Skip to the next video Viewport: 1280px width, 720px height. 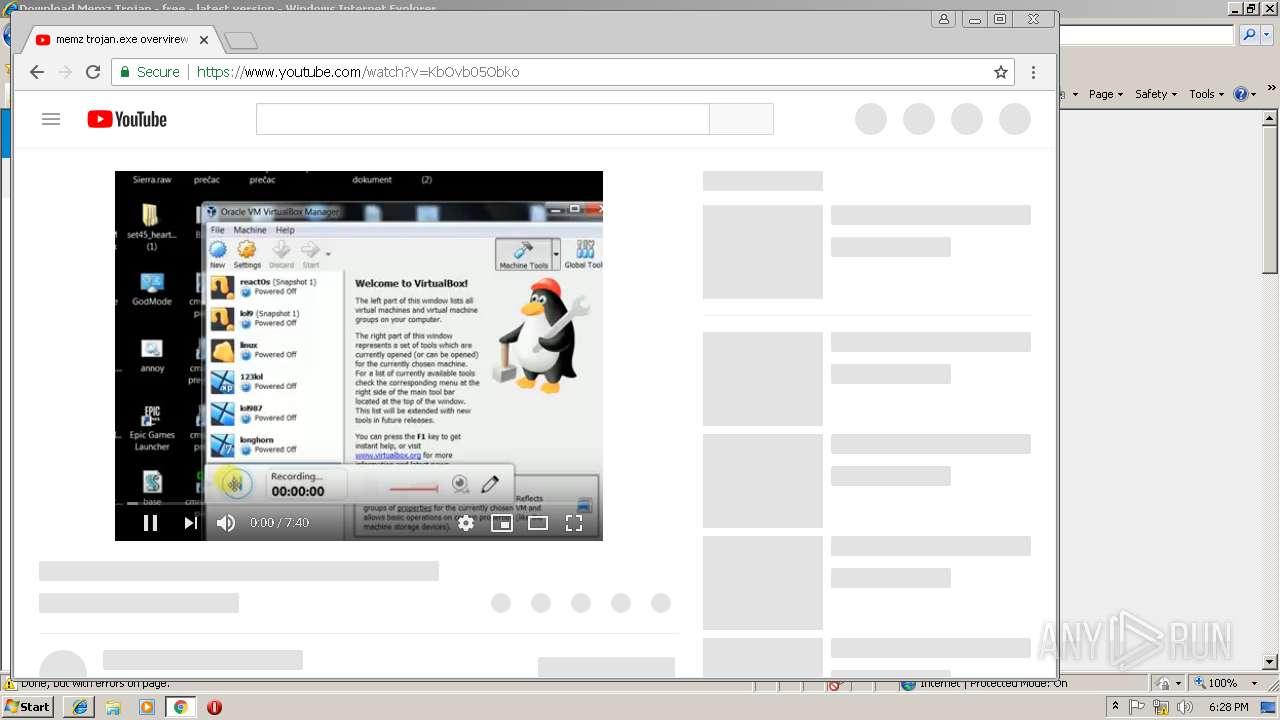click(x=190, y=523)
